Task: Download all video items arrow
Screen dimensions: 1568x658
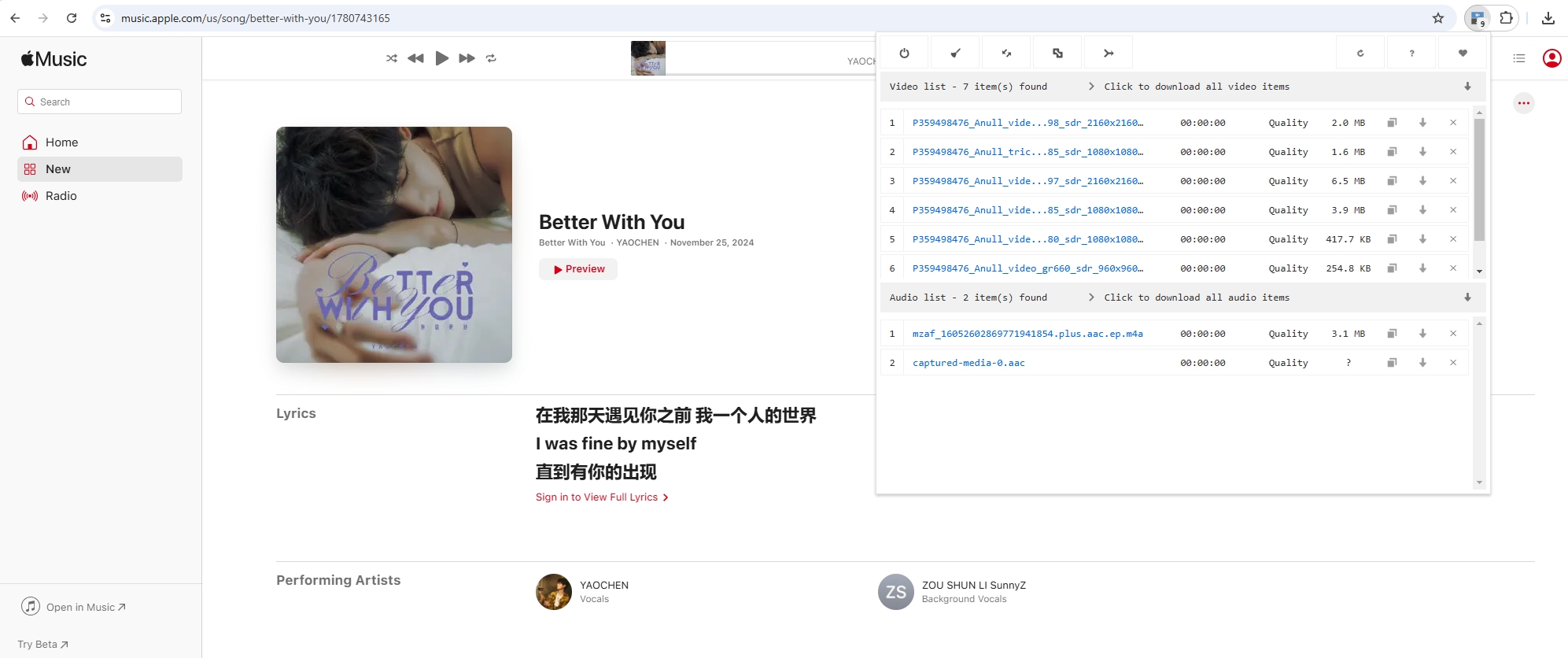Action: point(1467,87)
